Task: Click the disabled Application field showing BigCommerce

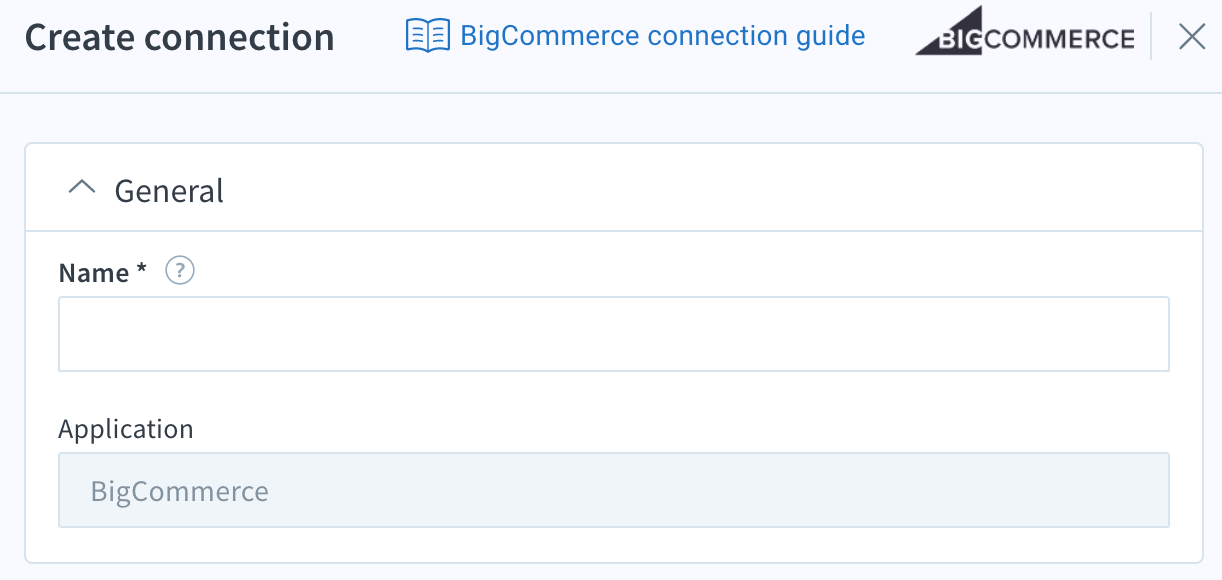Action: 613,491
